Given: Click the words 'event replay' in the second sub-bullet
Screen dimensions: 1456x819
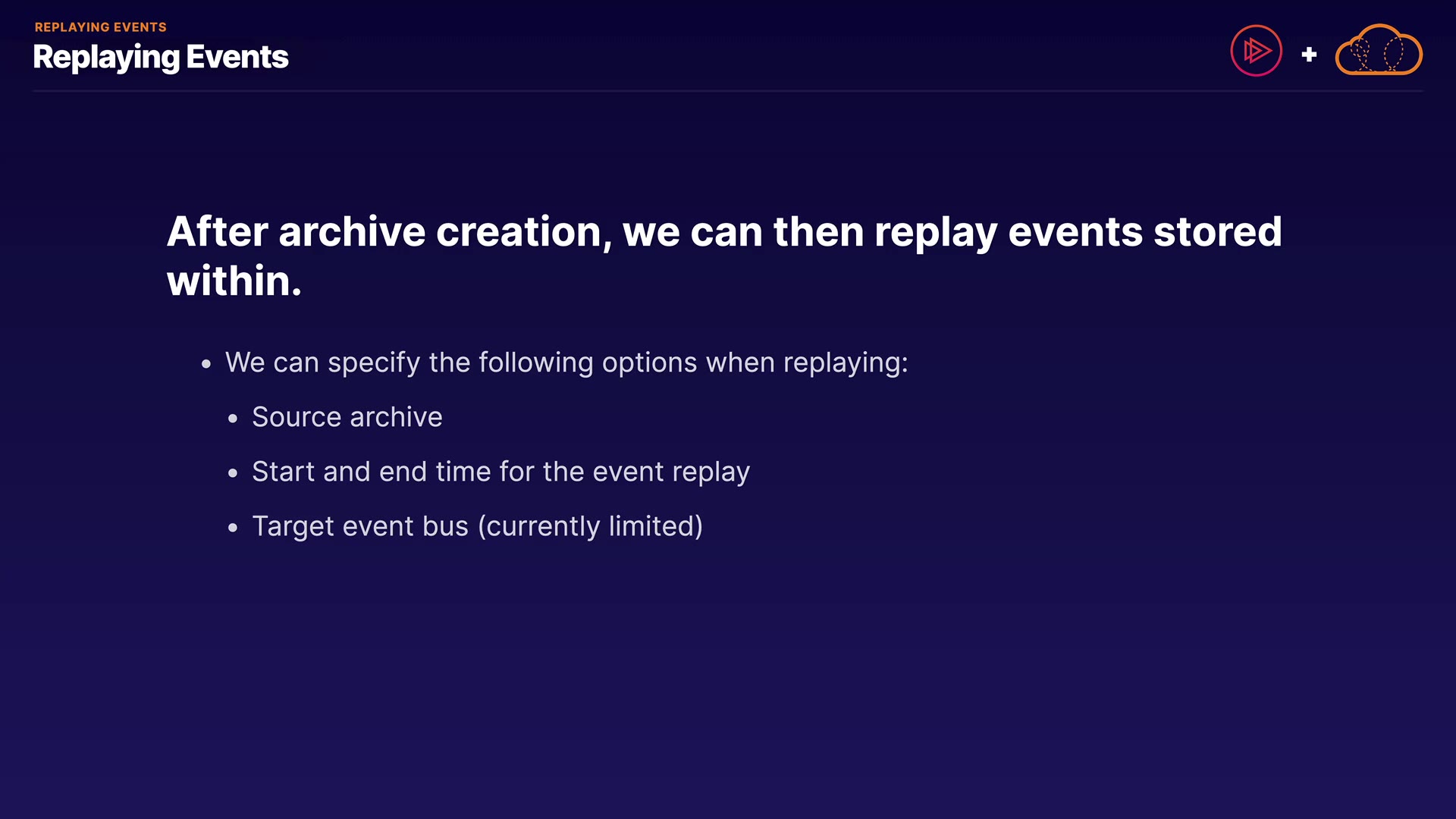Looking at the screenshot, I should [670, 472].
